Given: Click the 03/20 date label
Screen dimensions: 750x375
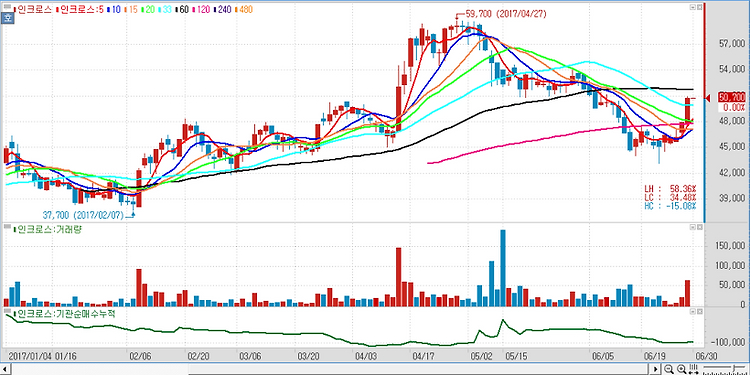Looking at the screenshot, I should [x=309, y=356].
